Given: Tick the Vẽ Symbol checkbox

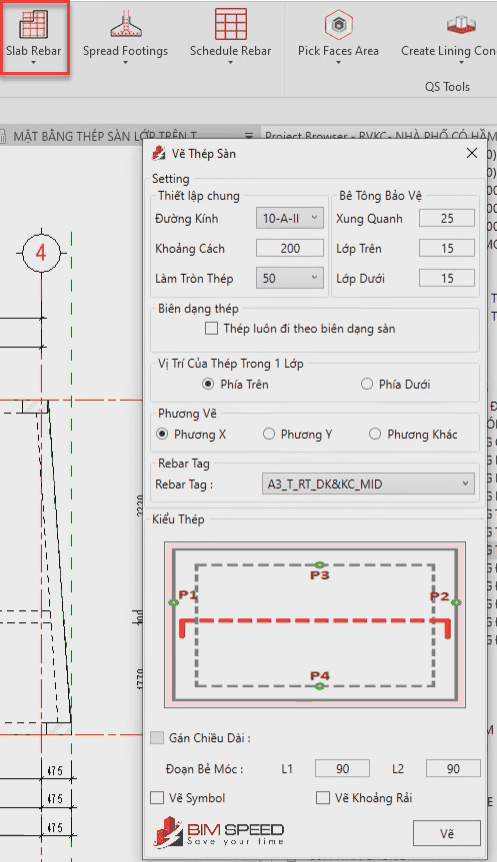Looking at the screenshot, I should pyautogui.click(x=157, y=798).
